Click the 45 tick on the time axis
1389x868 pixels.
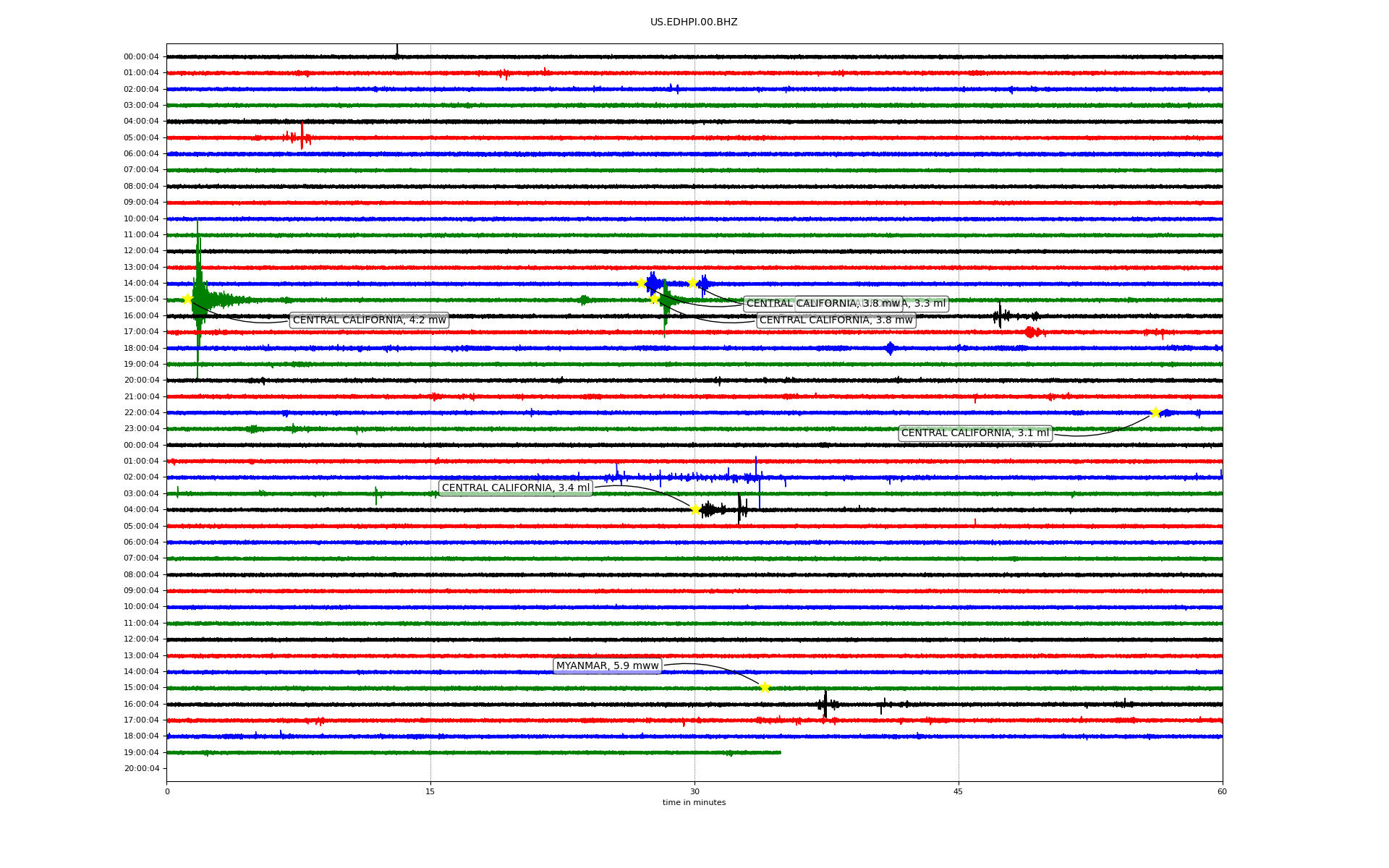[958, 791]
